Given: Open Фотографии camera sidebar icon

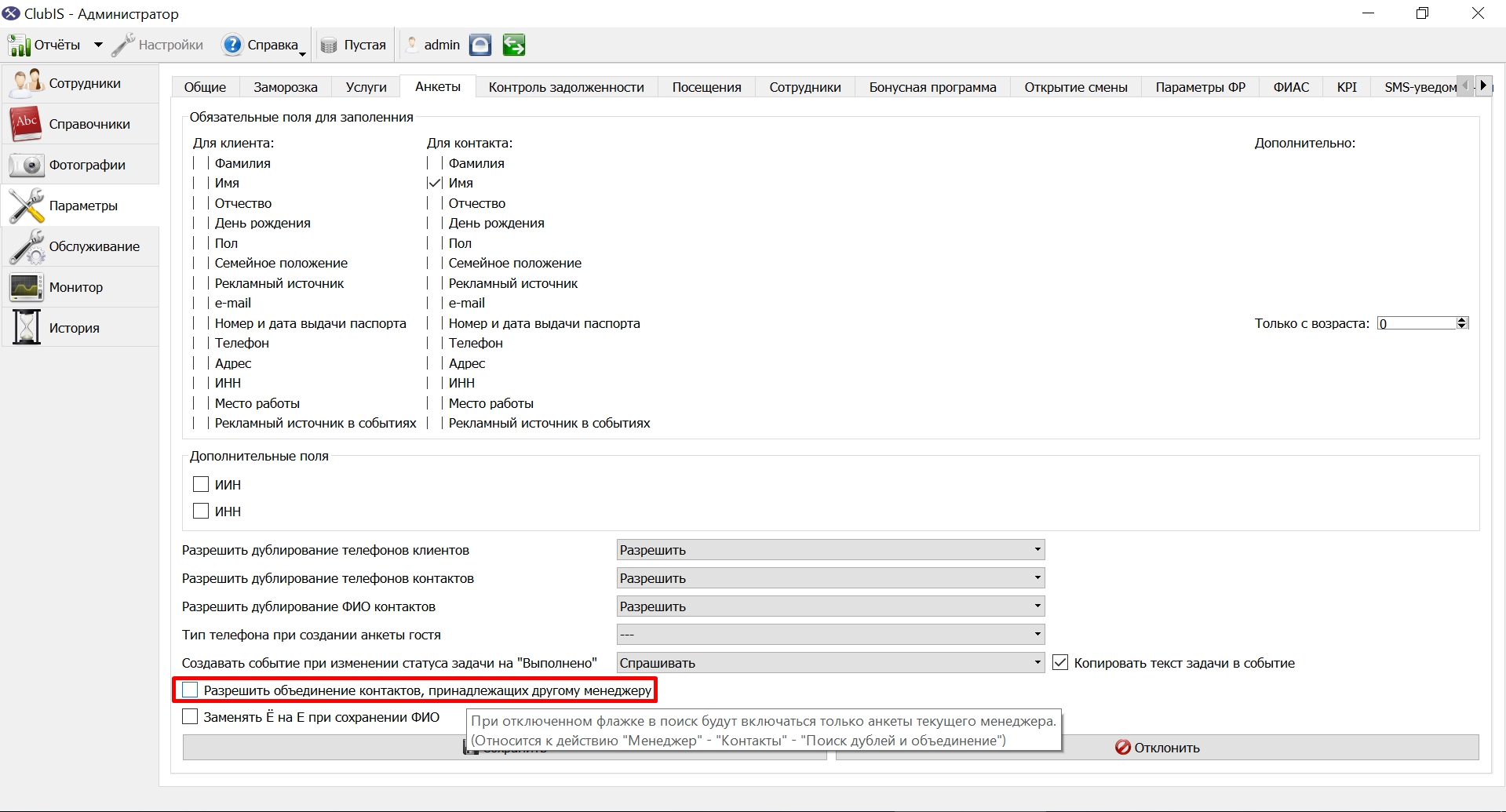Looking at the screenshot, I should [x=25, y=165].
